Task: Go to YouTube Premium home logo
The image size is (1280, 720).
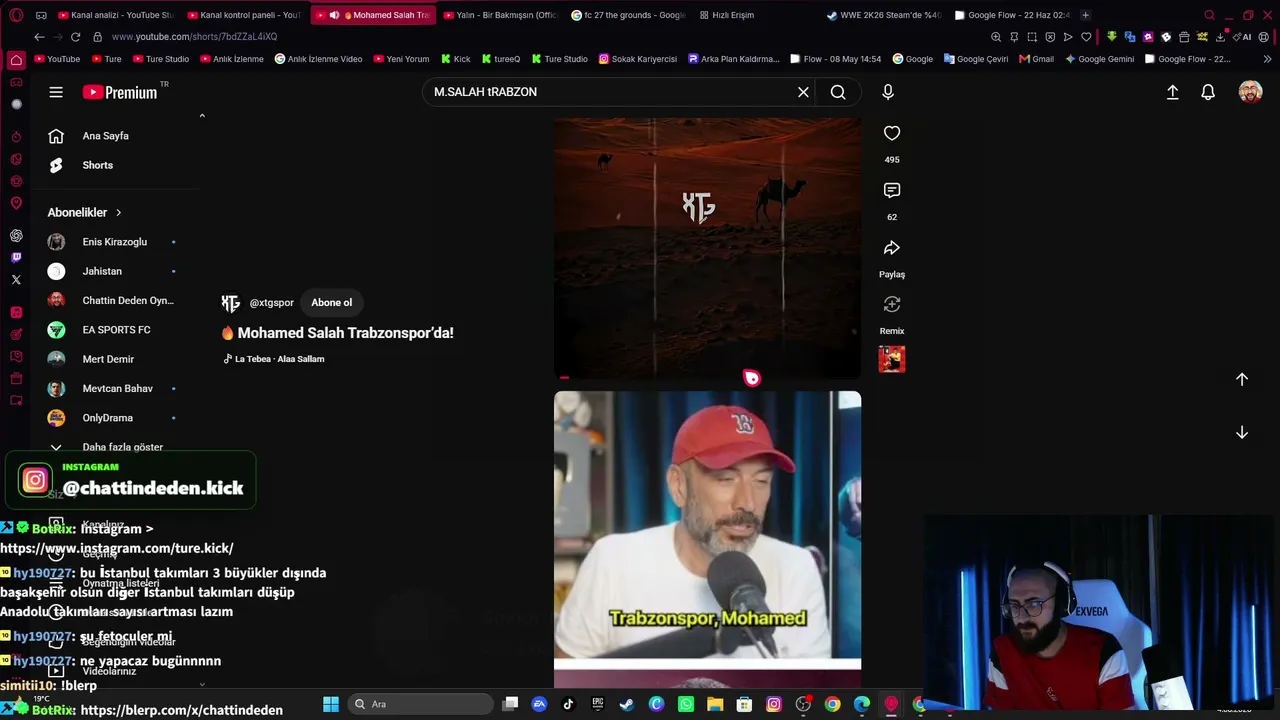Action: coord(120,92)
